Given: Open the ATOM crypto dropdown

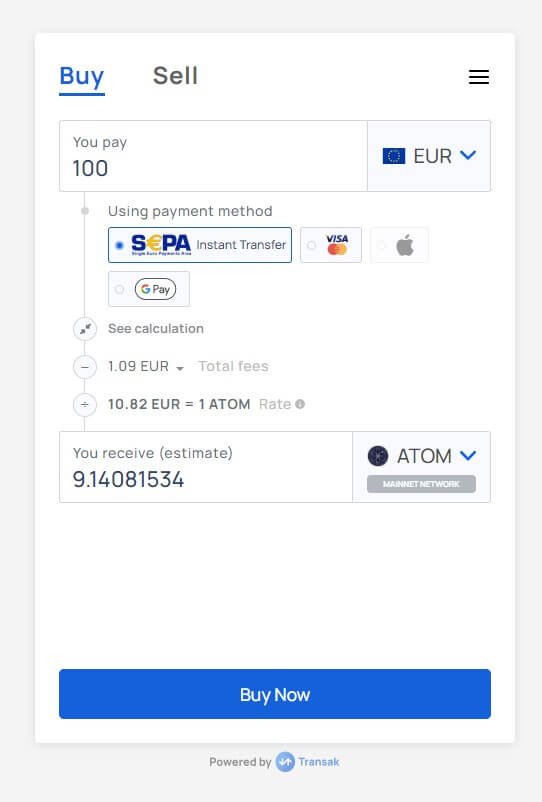Looking at the screenshot, I should click(422, 456).
